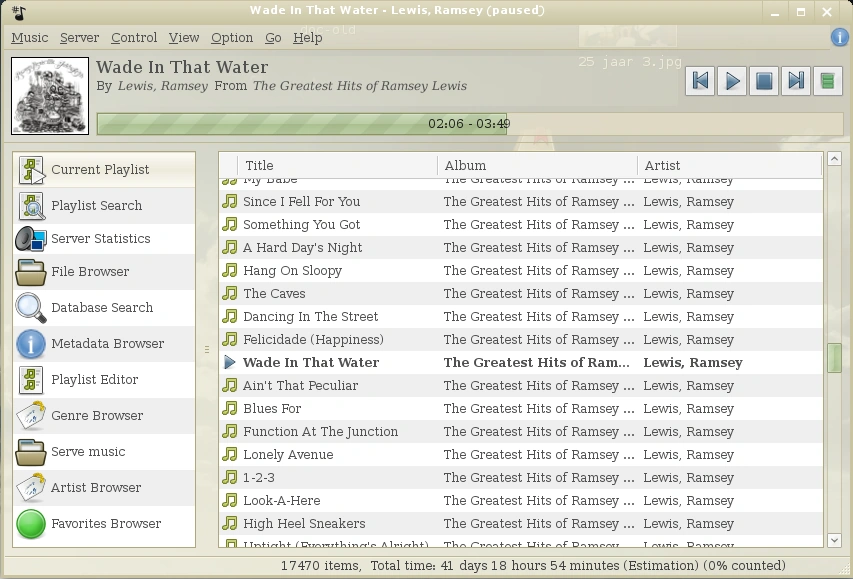Select the Metadata Browser plugin

pos(107,344)
